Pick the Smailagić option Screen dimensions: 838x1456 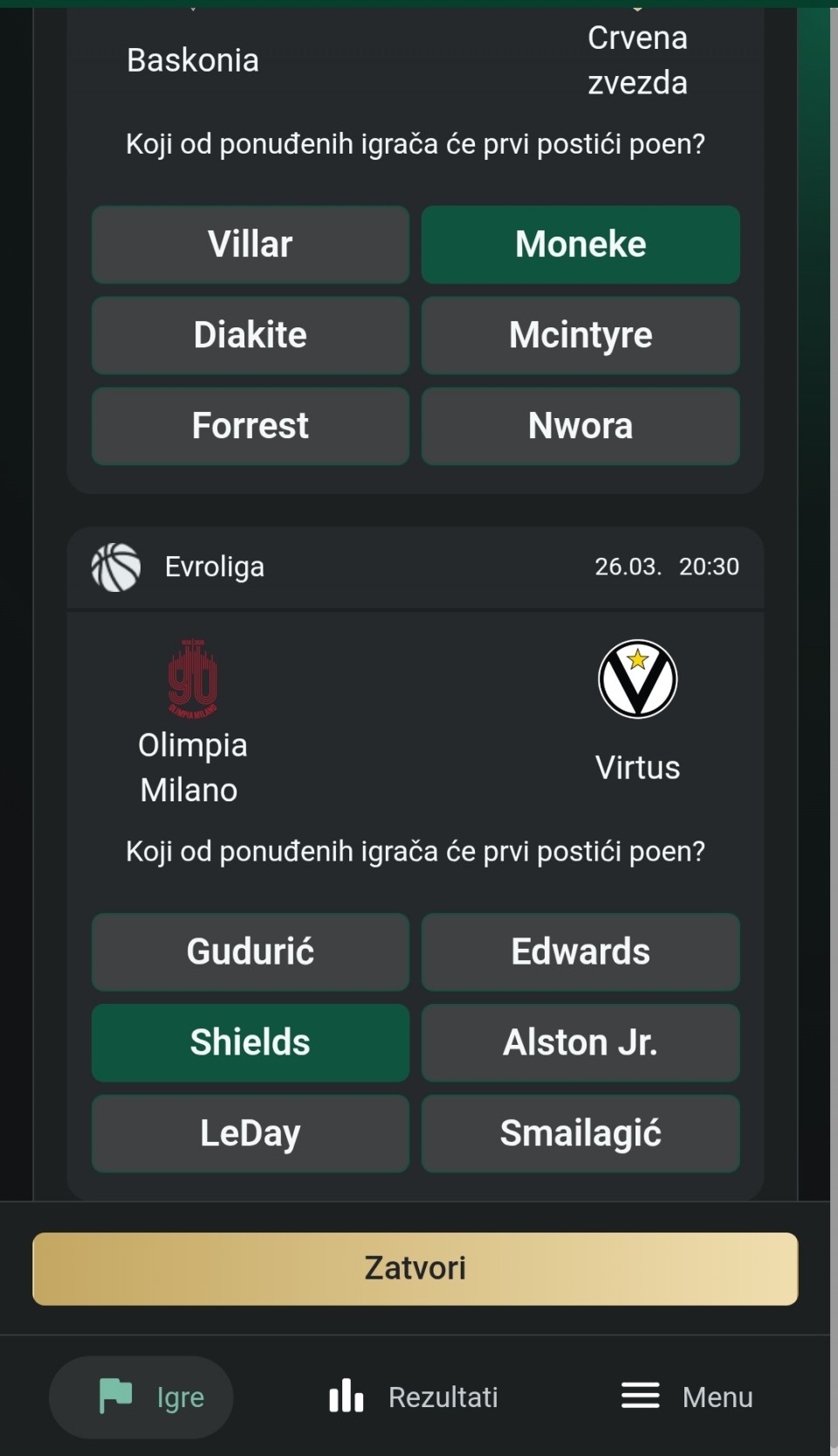(580, 1133)
